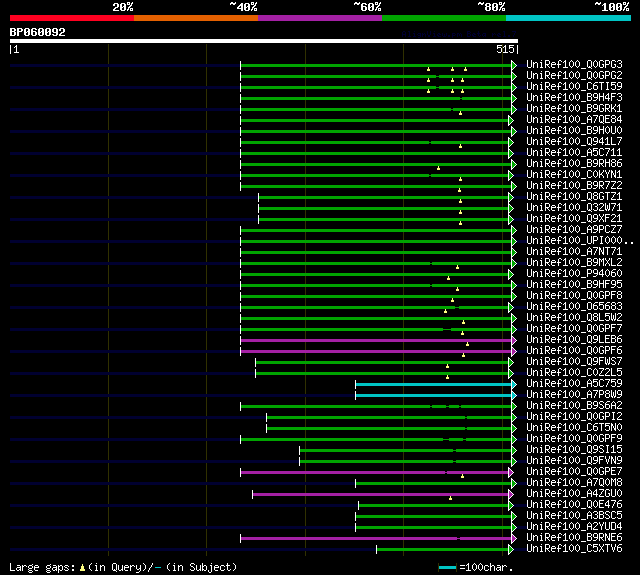Viewport: 640px width, 575px height.
Task: Click the UniRef100_A4ZGU0 label
Action: pos(574,494)
